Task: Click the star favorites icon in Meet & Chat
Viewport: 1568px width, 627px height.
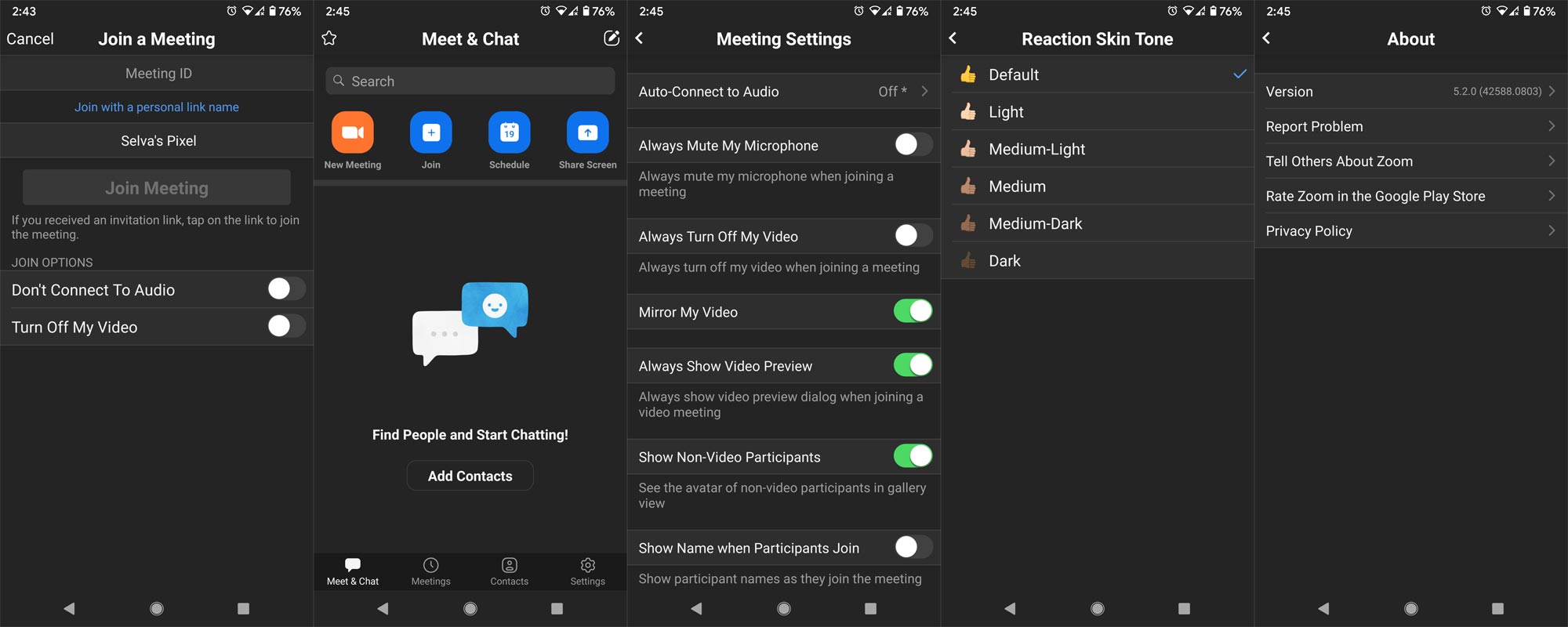Action: (329, 38)
